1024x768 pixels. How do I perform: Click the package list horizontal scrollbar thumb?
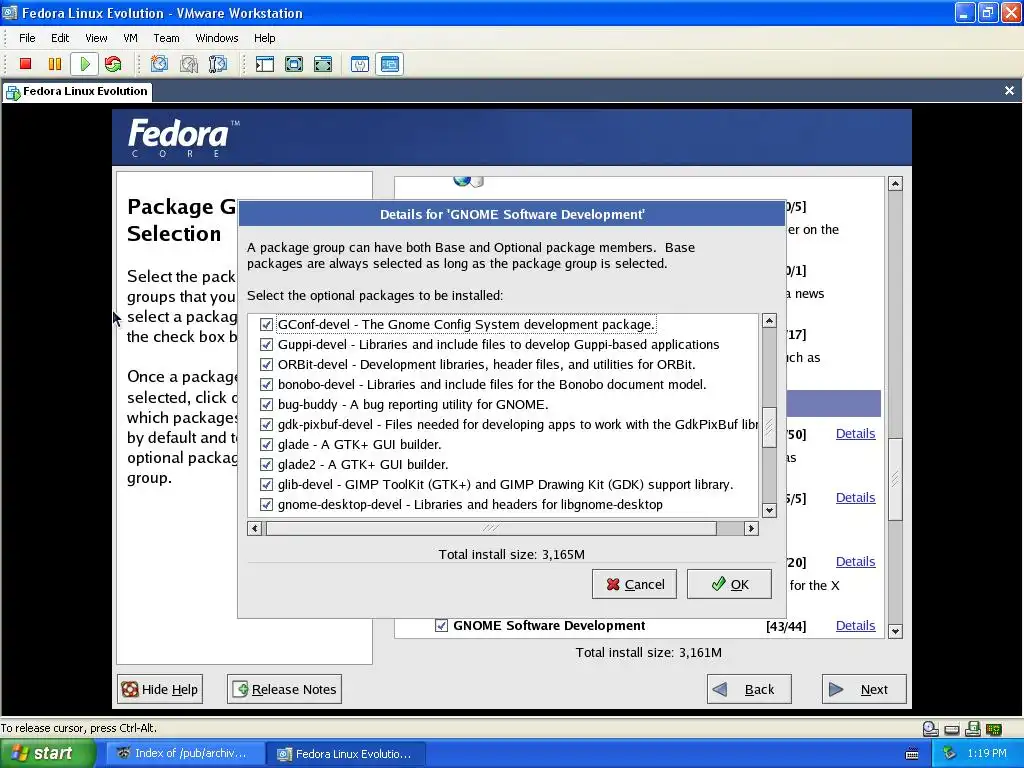[491, 528]
